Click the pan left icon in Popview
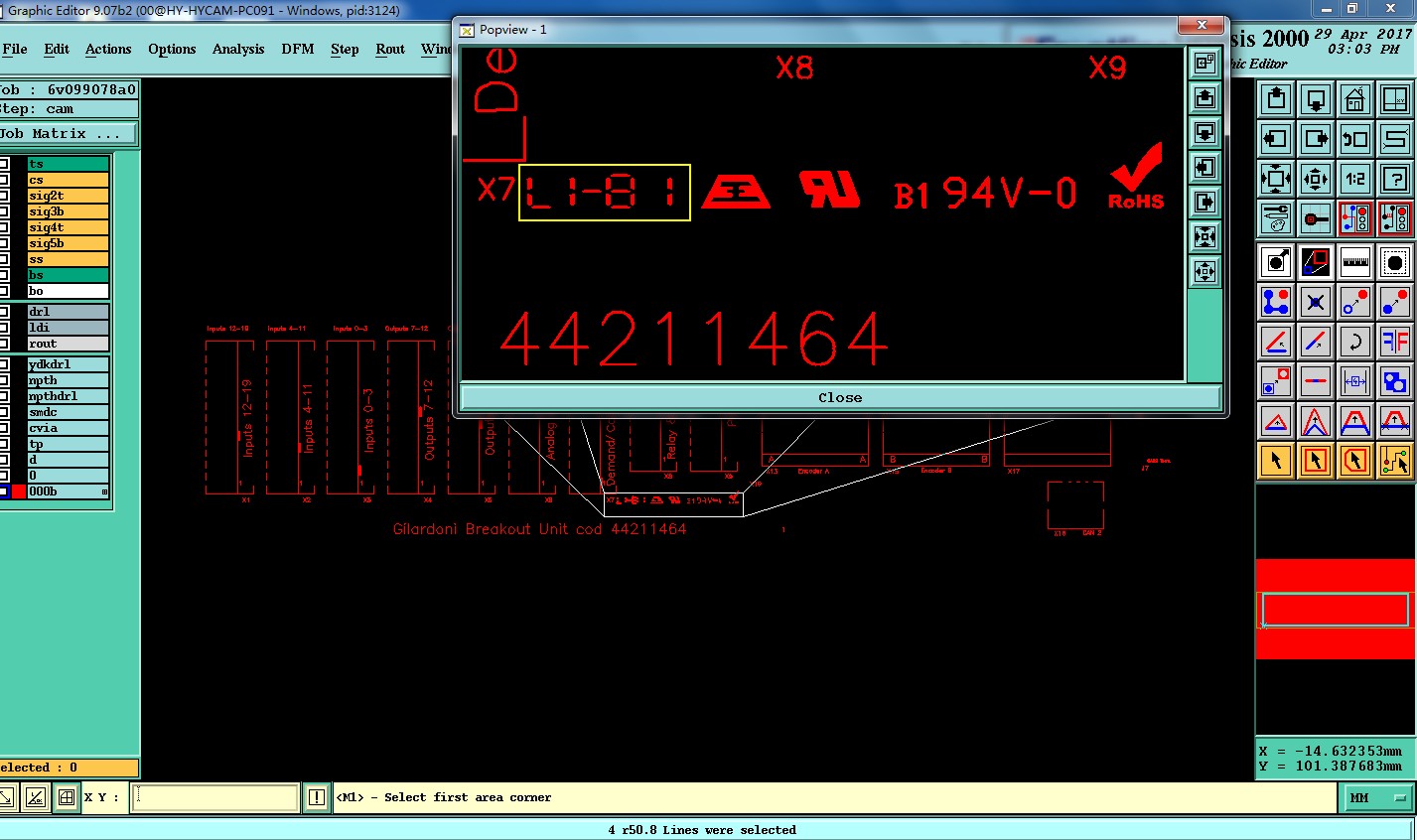 (x=1204, y=167)
